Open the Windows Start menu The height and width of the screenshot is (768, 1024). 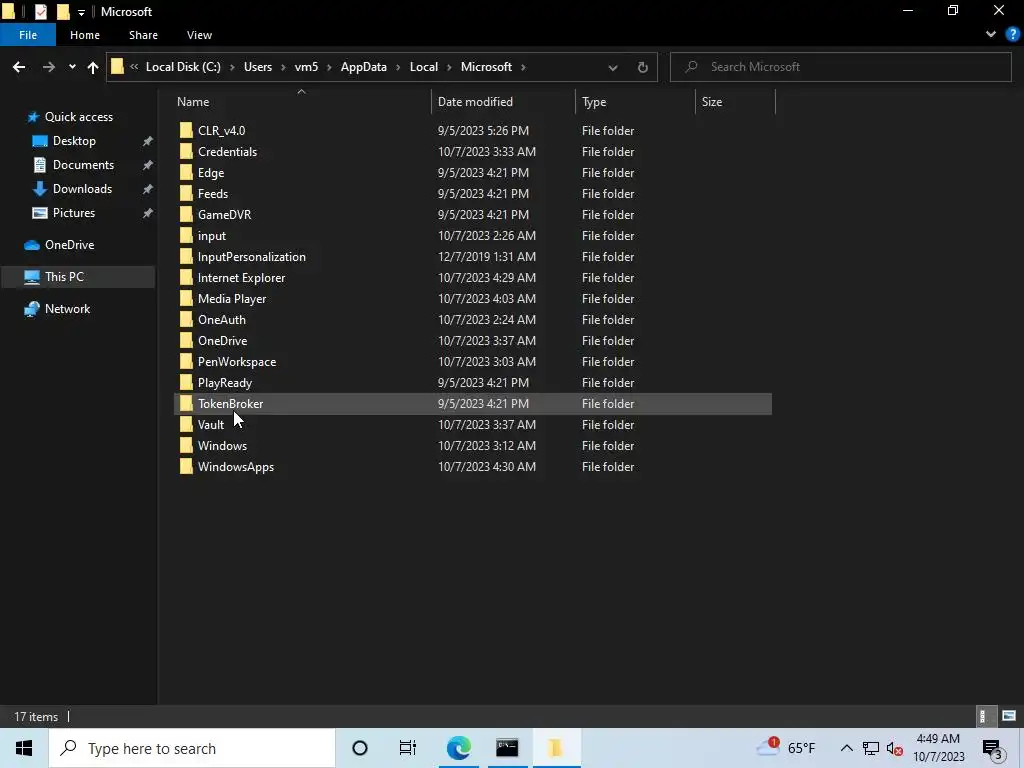[x=24, y=748]
